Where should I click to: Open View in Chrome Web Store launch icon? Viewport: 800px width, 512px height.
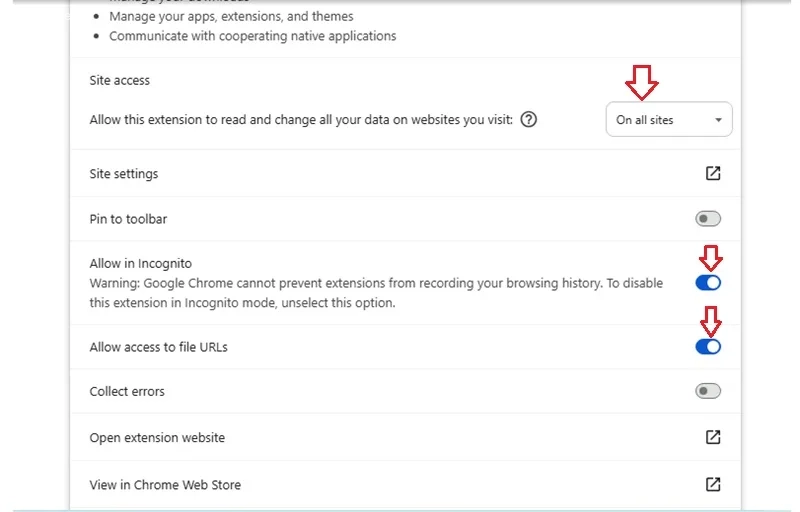click(713, 484)
